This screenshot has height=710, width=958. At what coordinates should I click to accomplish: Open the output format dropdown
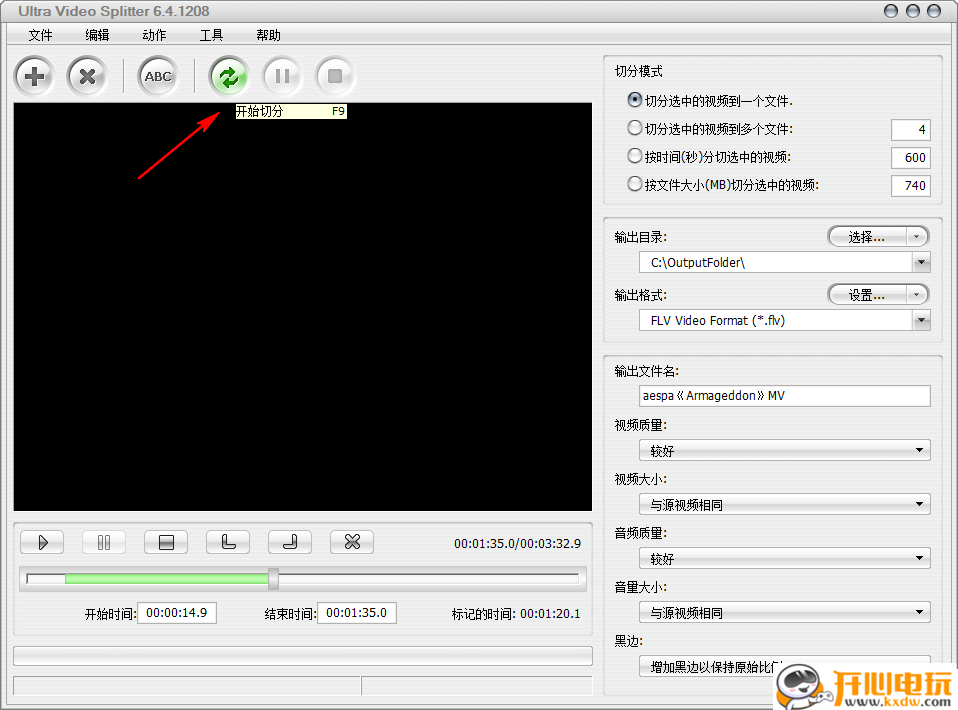click(x=922, y=320)
